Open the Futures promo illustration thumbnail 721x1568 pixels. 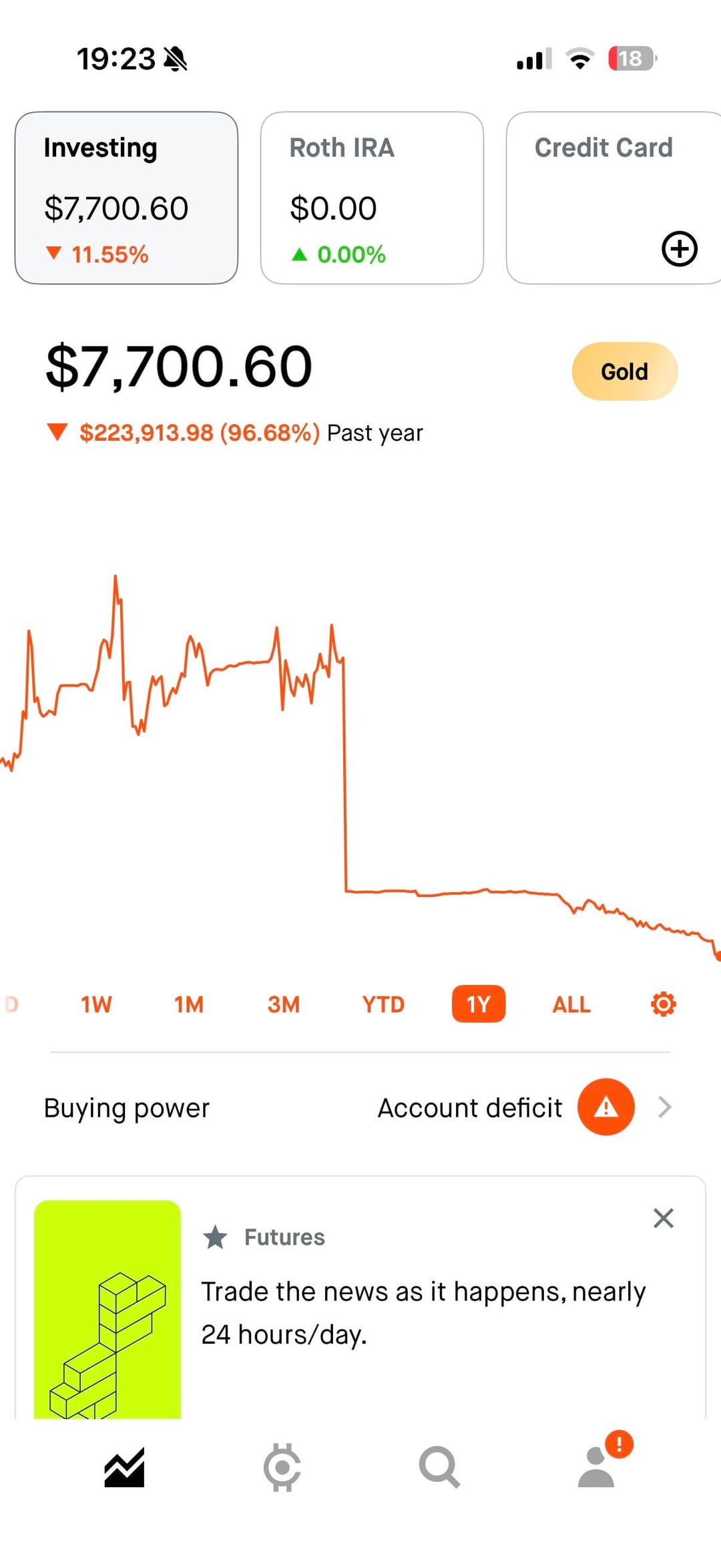(107, 1309)
